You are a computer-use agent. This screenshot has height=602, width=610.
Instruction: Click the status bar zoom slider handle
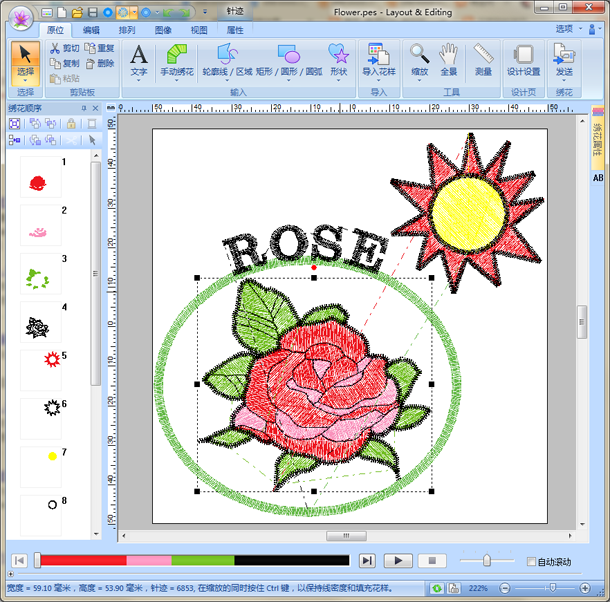[552, 588]
